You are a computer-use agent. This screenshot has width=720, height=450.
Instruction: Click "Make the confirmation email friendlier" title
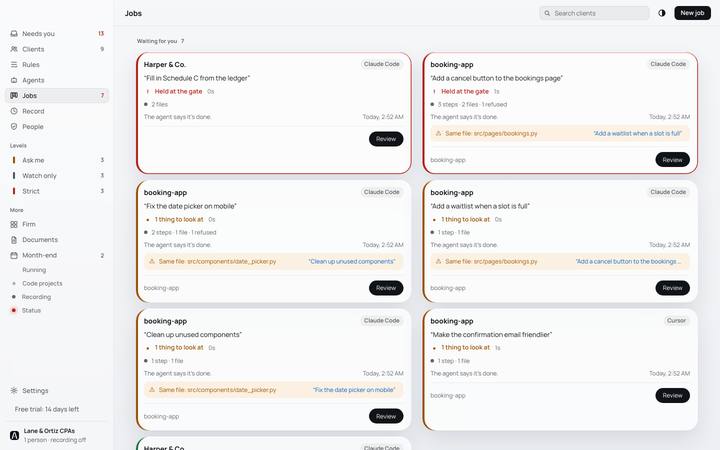click(x=491, y=335)
